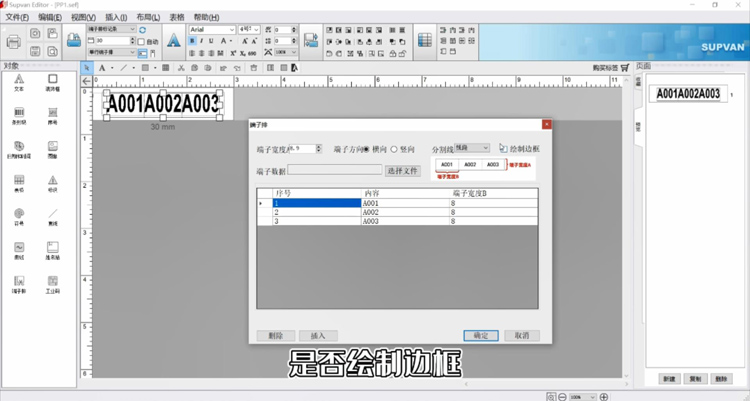Select the arrow pointer tool
This screenshot has height=401, width=750.
87,67
